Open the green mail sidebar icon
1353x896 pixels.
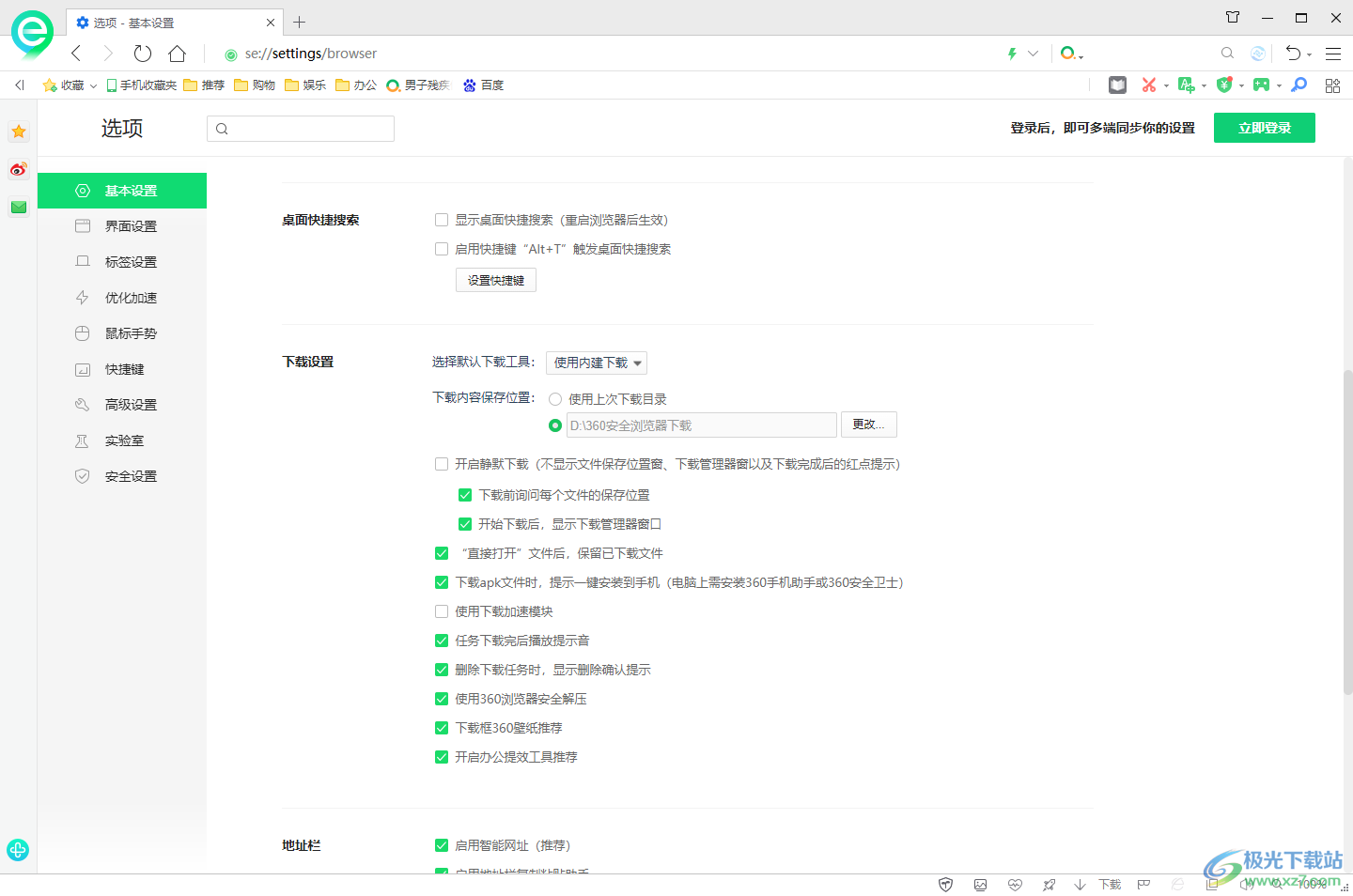coord(19,207)
